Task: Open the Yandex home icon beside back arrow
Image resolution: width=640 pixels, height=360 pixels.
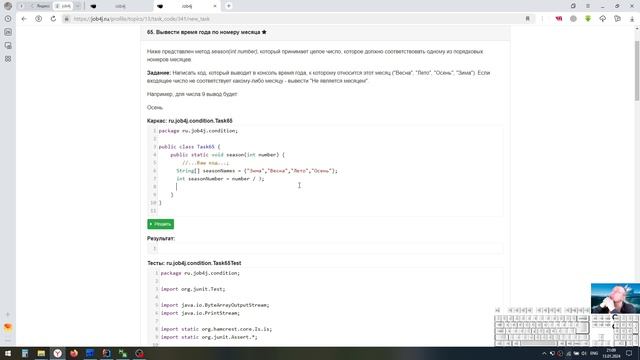Action: coord(38,19)
